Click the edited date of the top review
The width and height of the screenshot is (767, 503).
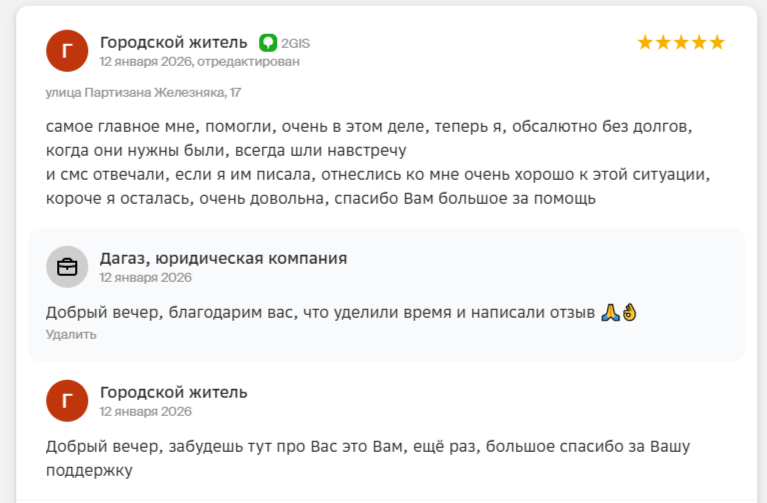[x=199, y=61]
